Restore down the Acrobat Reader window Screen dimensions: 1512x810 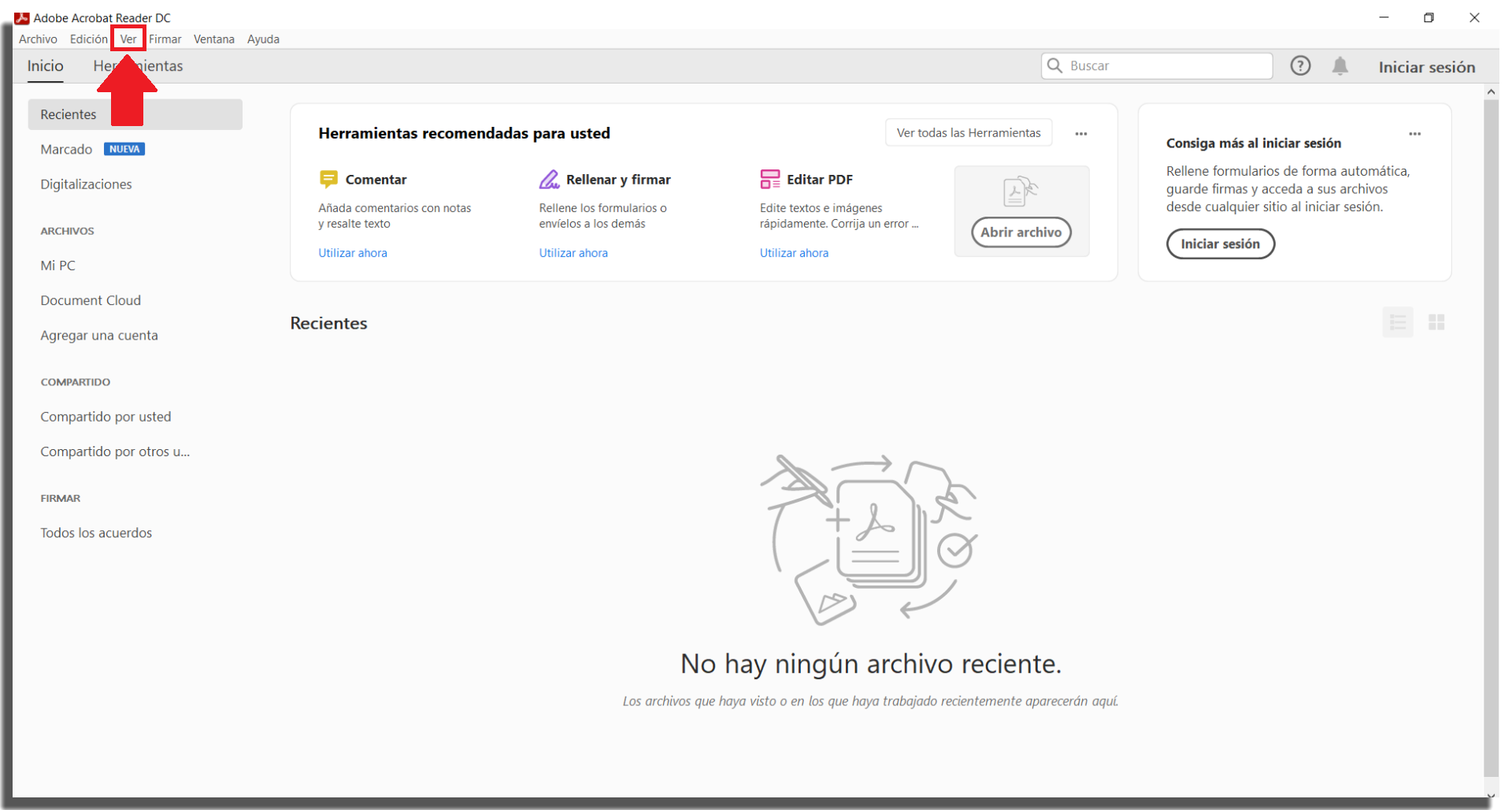tap(1429, 17)
